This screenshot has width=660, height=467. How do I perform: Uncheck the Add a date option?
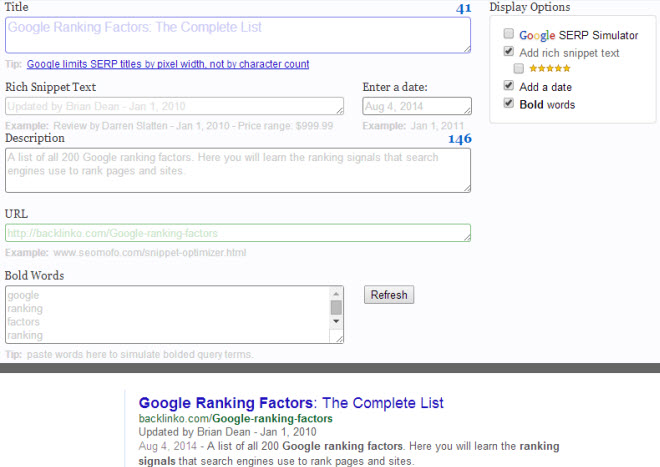coord(508,85)
